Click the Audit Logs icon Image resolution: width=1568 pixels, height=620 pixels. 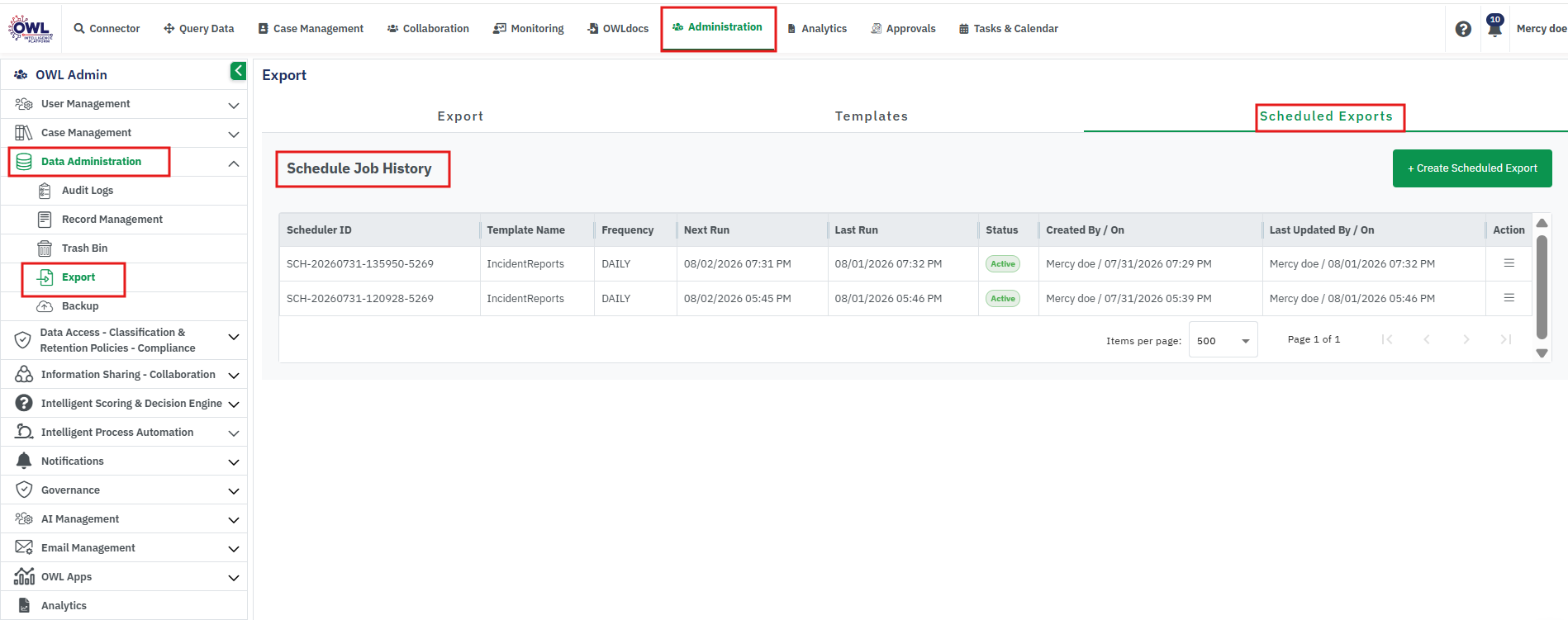coord(45,191)
